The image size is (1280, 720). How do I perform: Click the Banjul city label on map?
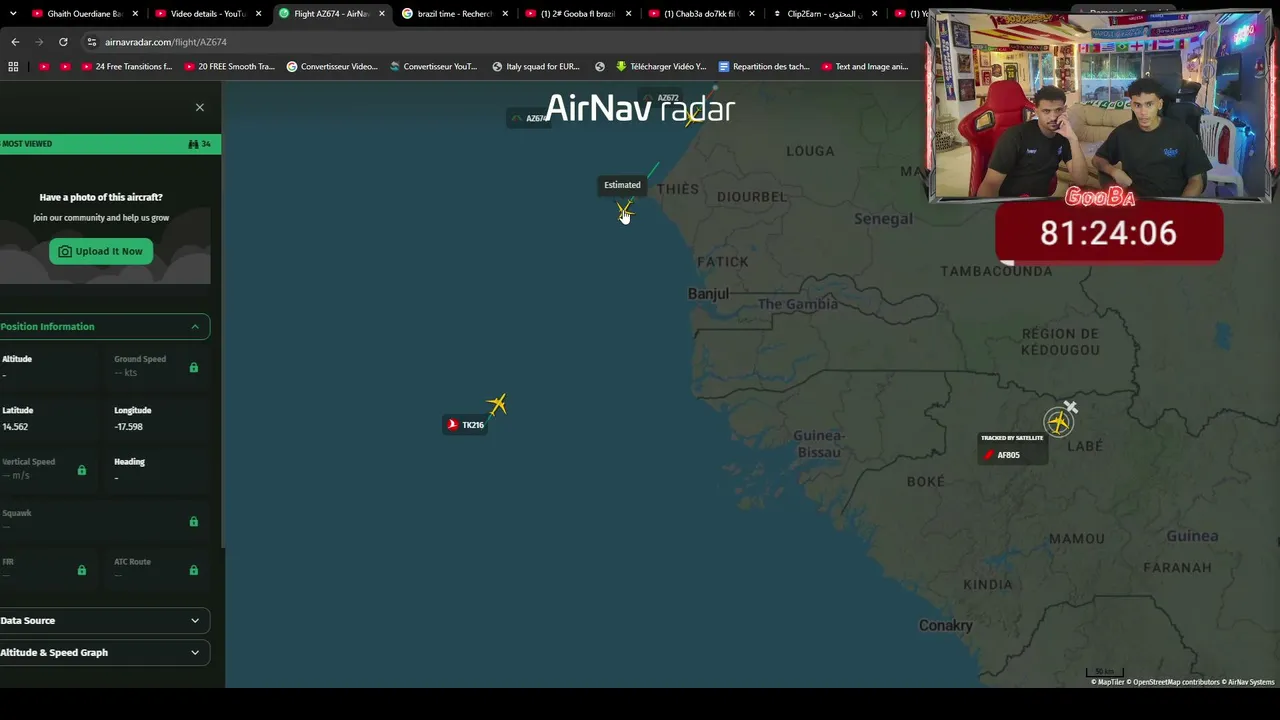tap(708, 294)
